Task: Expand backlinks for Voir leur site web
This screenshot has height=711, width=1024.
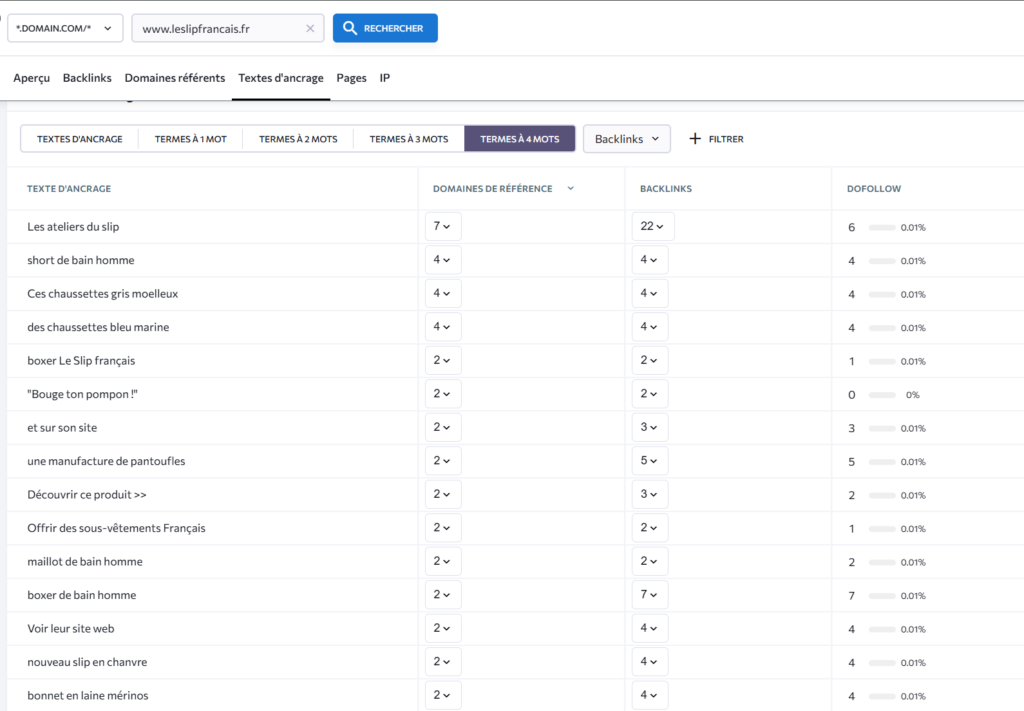Action: 650,628
